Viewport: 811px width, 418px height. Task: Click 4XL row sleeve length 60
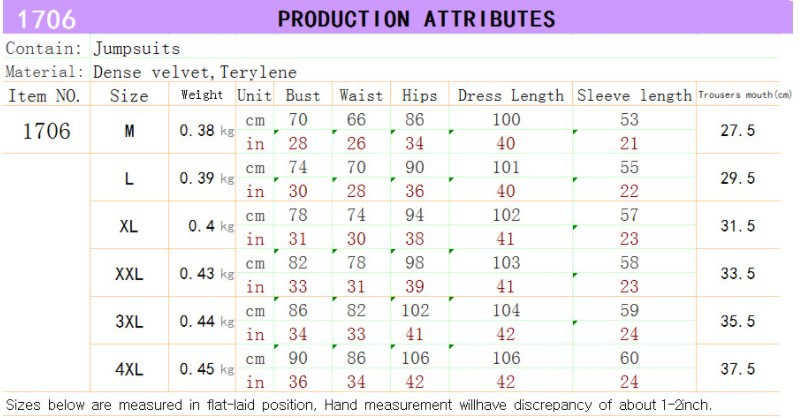point(629,357)
